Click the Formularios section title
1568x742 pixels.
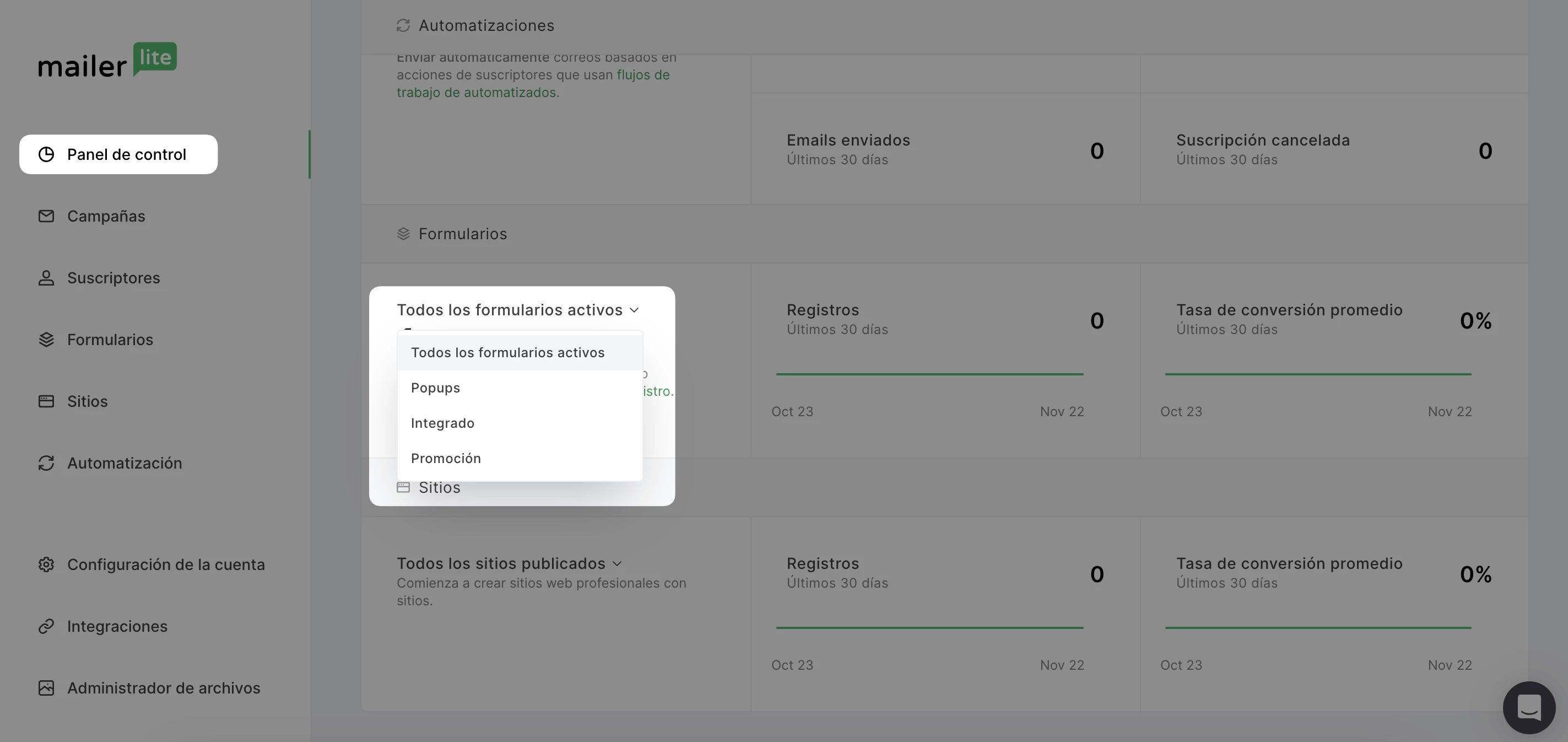[463, 234]
